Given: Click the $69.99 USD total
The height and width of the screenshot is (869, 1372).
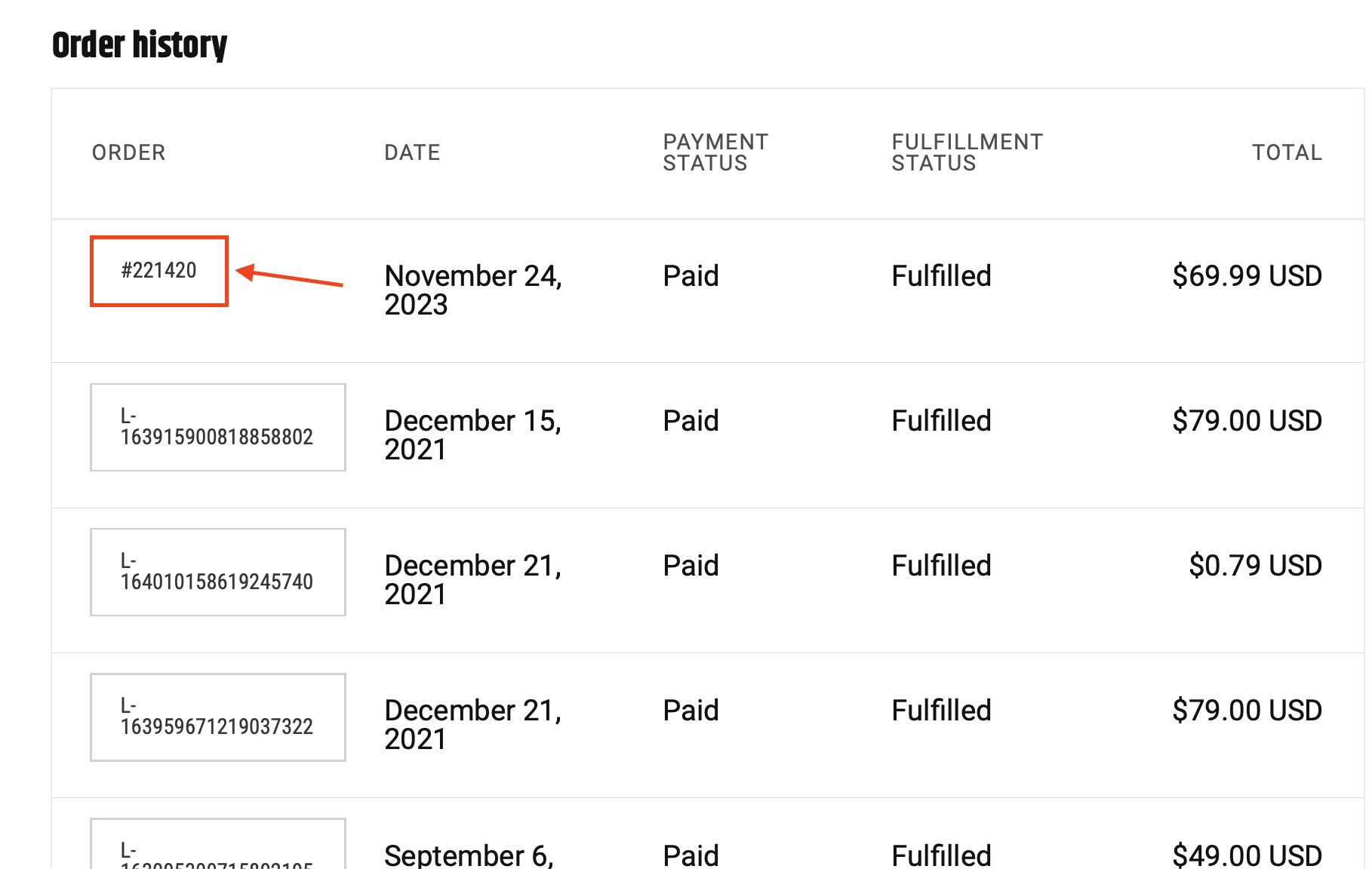Looking at the screenshot, I should coord(1247,276).
